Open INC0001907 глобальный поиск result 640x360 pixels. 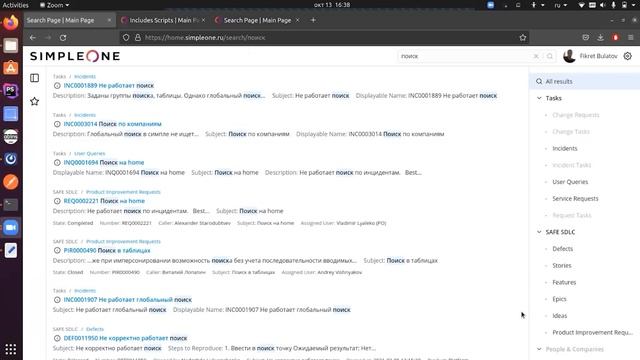pyautogui.click(x=127, y=300)
